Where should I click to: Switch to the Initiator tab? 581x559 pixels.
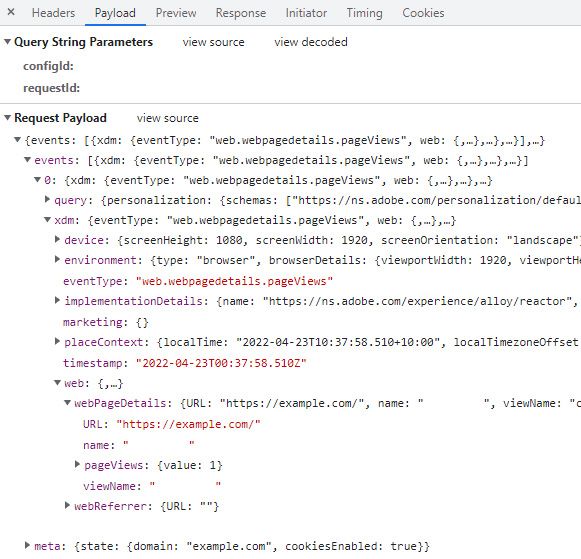pyautogui.click(x=306, y=13)
